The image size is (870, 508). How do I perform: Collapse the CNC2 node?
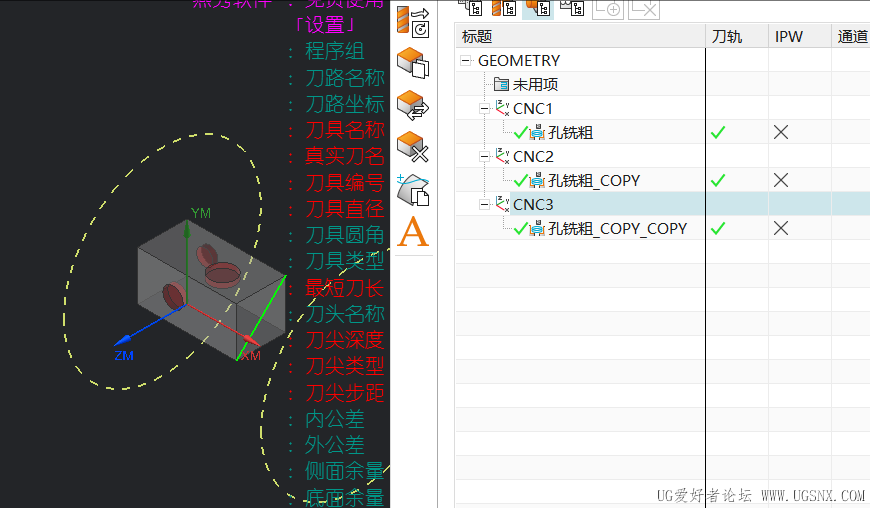(485, 156)
